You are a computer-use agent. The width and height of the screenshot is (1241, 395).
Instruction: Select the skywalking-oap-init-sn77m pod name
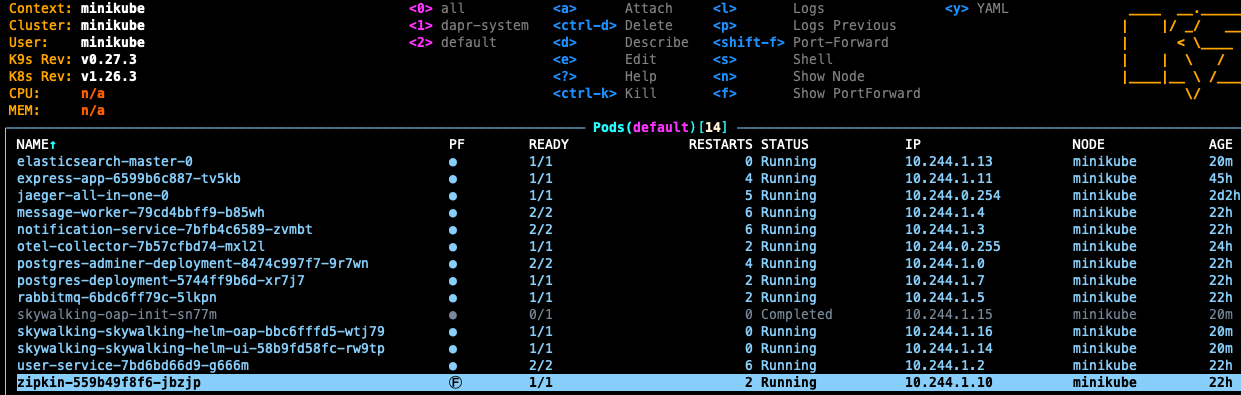tap(117, 315)
